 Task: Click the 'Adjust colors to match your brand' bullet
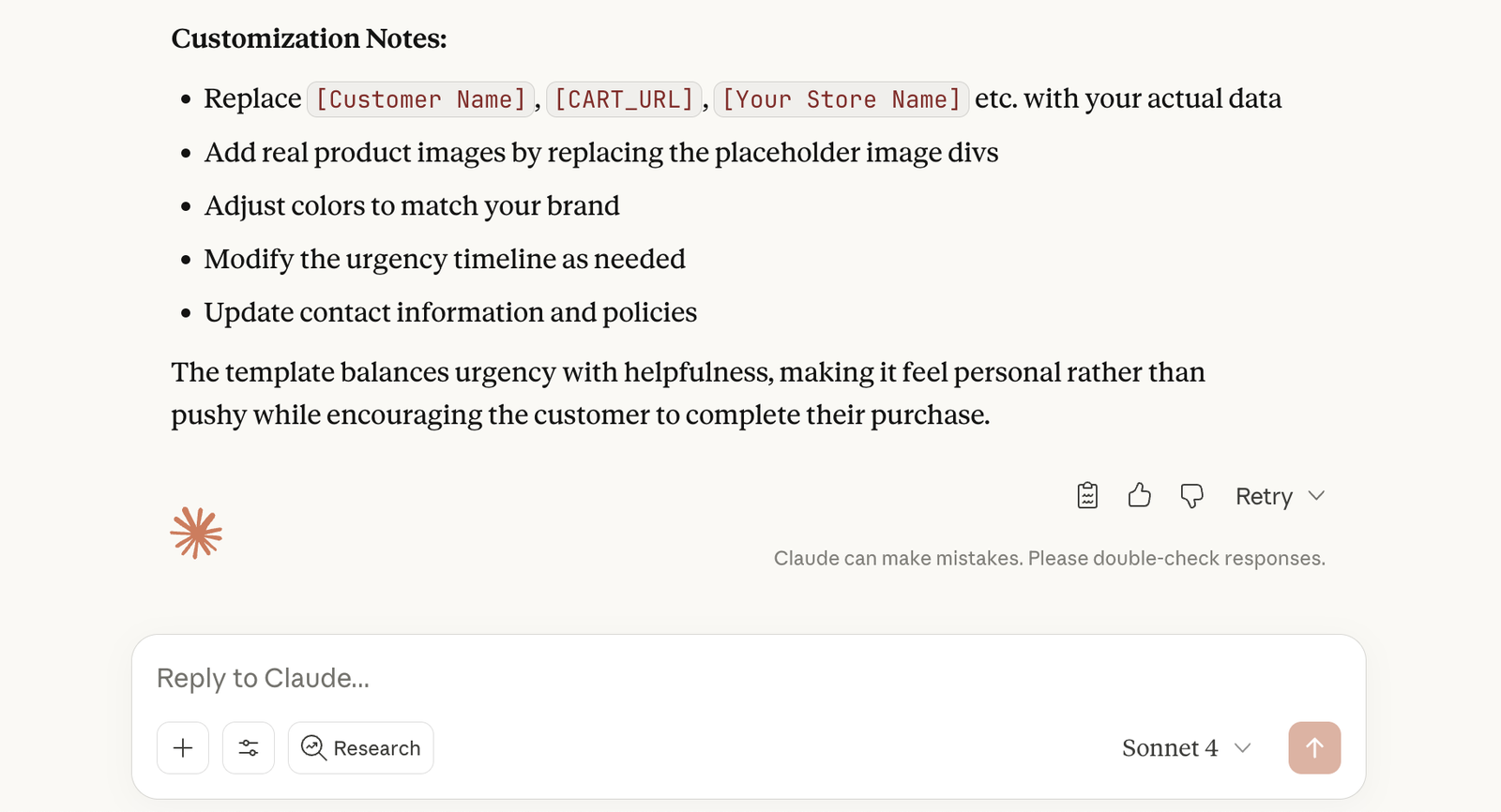(412, 205)
